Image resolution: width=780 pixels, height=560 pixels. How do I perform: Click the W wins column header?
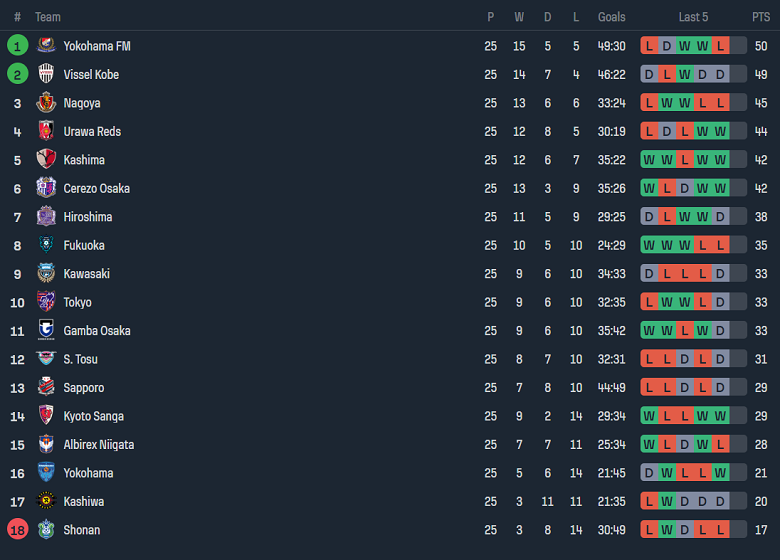[519, 17]
